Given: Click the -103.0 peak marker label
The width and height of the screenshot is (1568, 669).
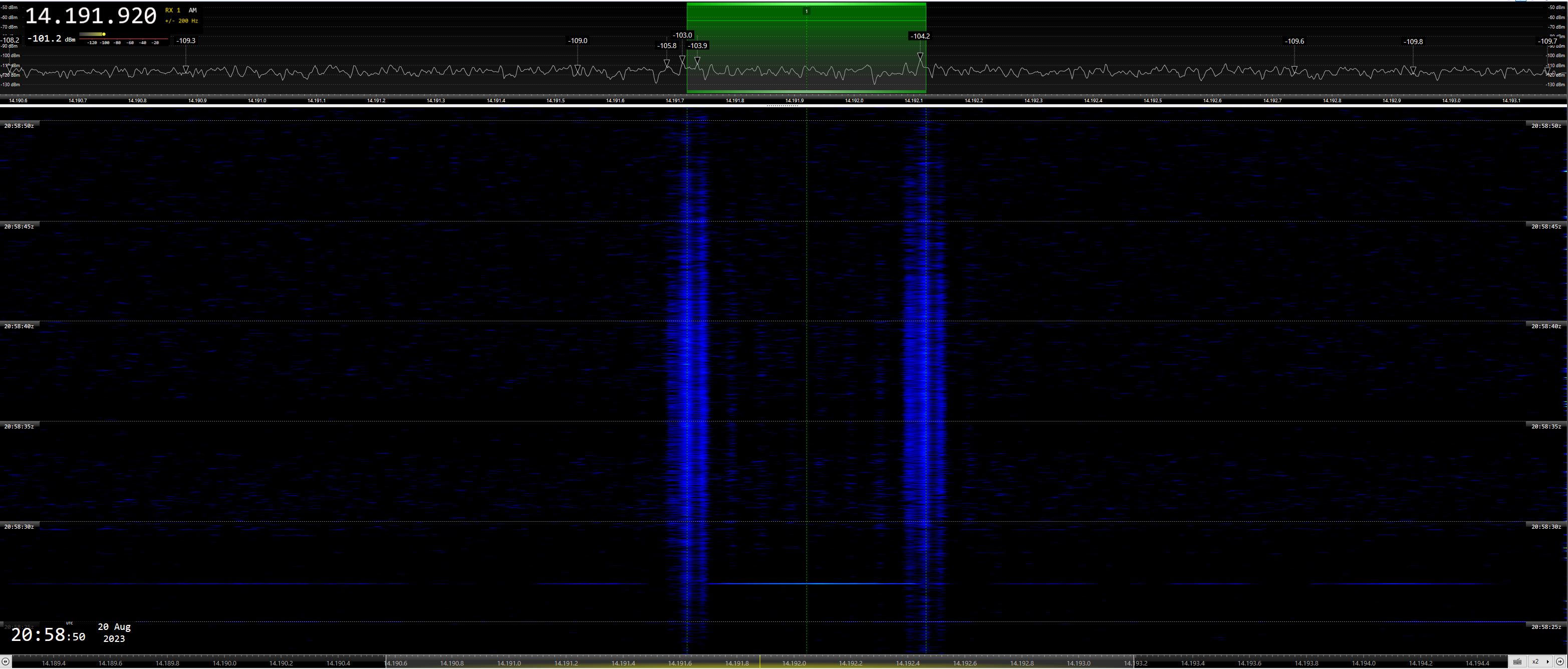Looking at the screenshot, I should [682, 35].
